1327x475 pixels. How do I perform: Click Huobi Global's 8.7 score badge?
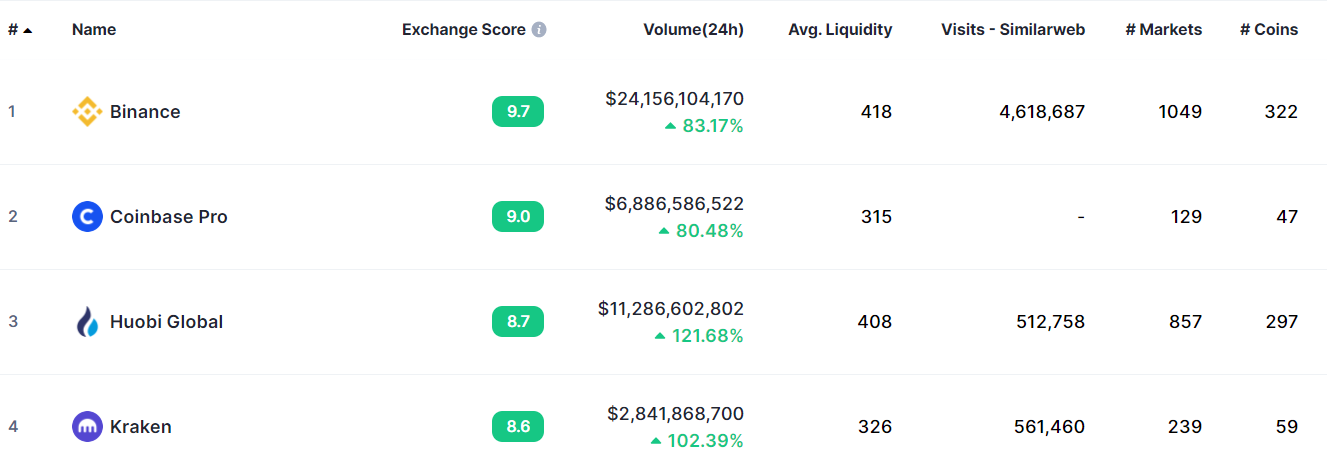(518, 322)
